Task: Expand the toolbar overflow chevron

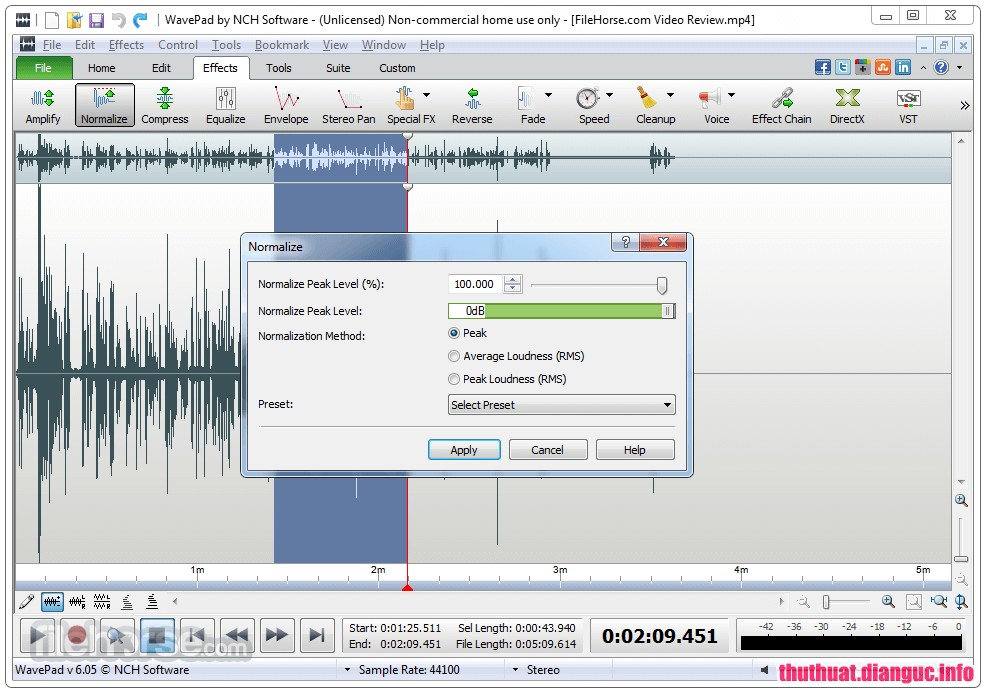Action: point(965,105)
